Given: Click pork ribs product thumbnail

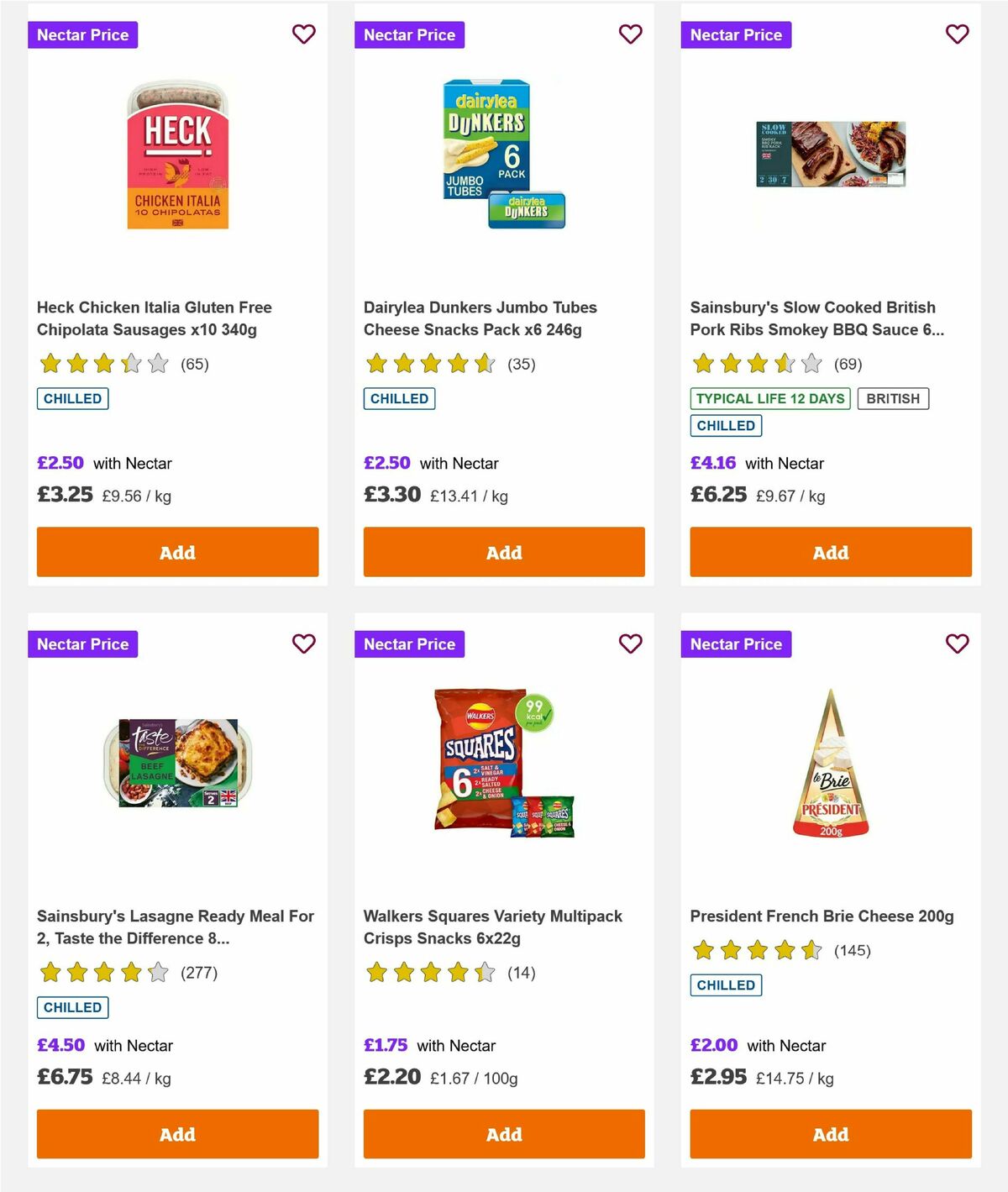Looking at the screenshot, I should pos(830,153).
